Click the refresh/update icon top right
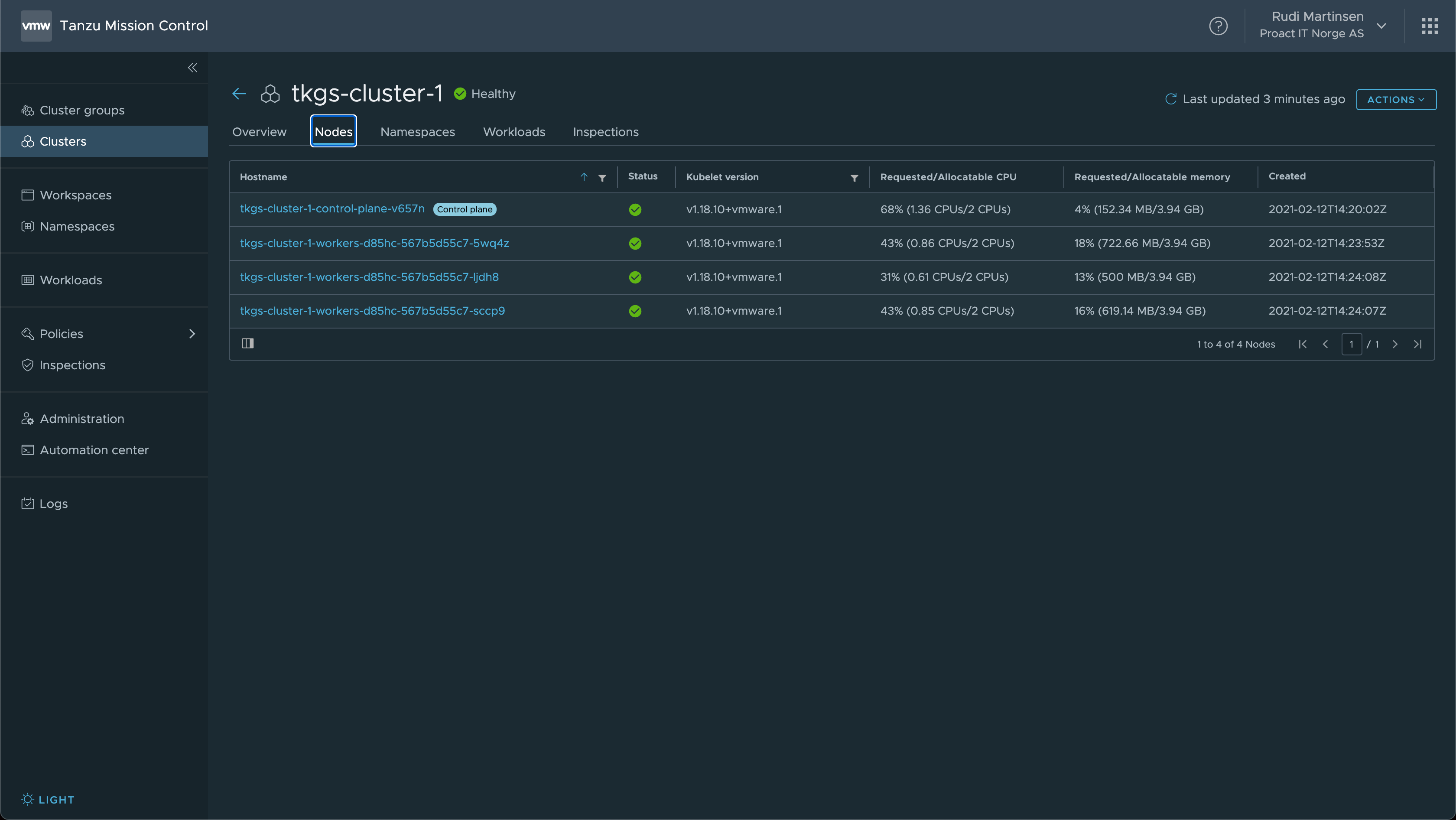The width and height of the screenshot is (1456, 820). point(1171,99)
